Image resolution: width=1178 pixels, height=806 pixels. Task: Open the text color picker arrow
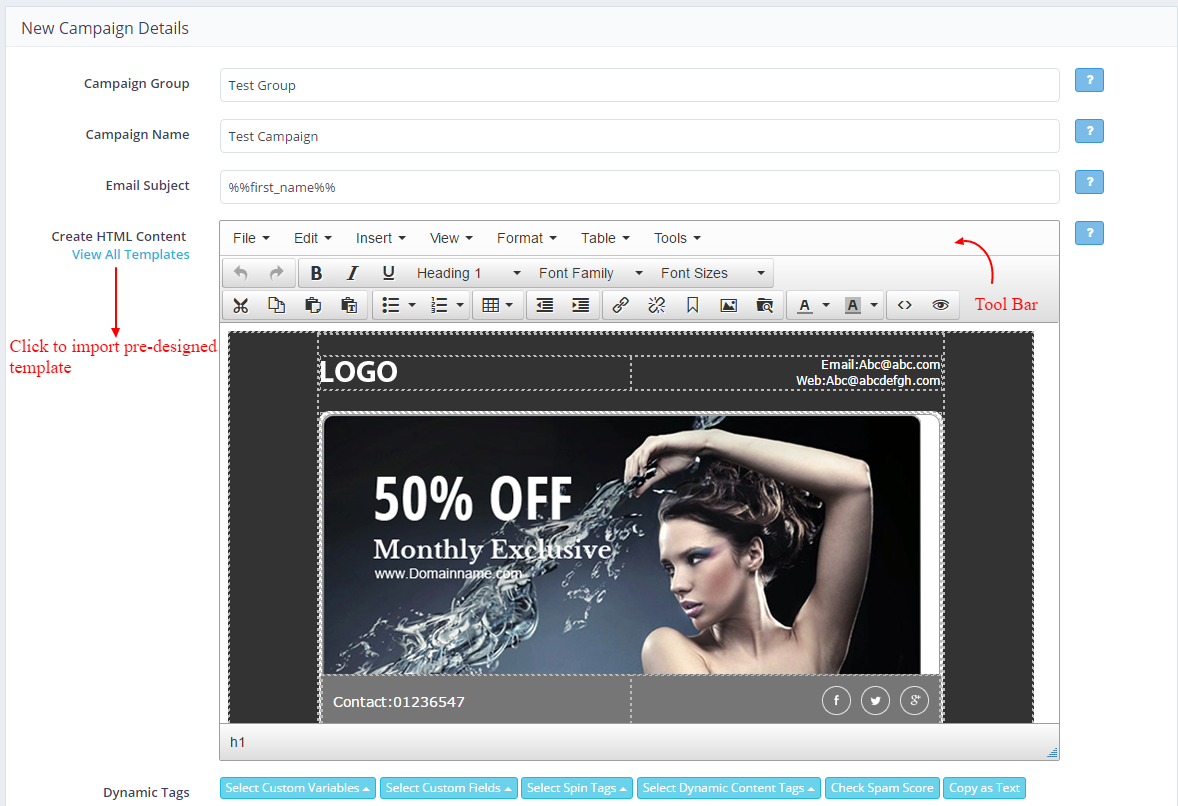(x=826, y=306)
